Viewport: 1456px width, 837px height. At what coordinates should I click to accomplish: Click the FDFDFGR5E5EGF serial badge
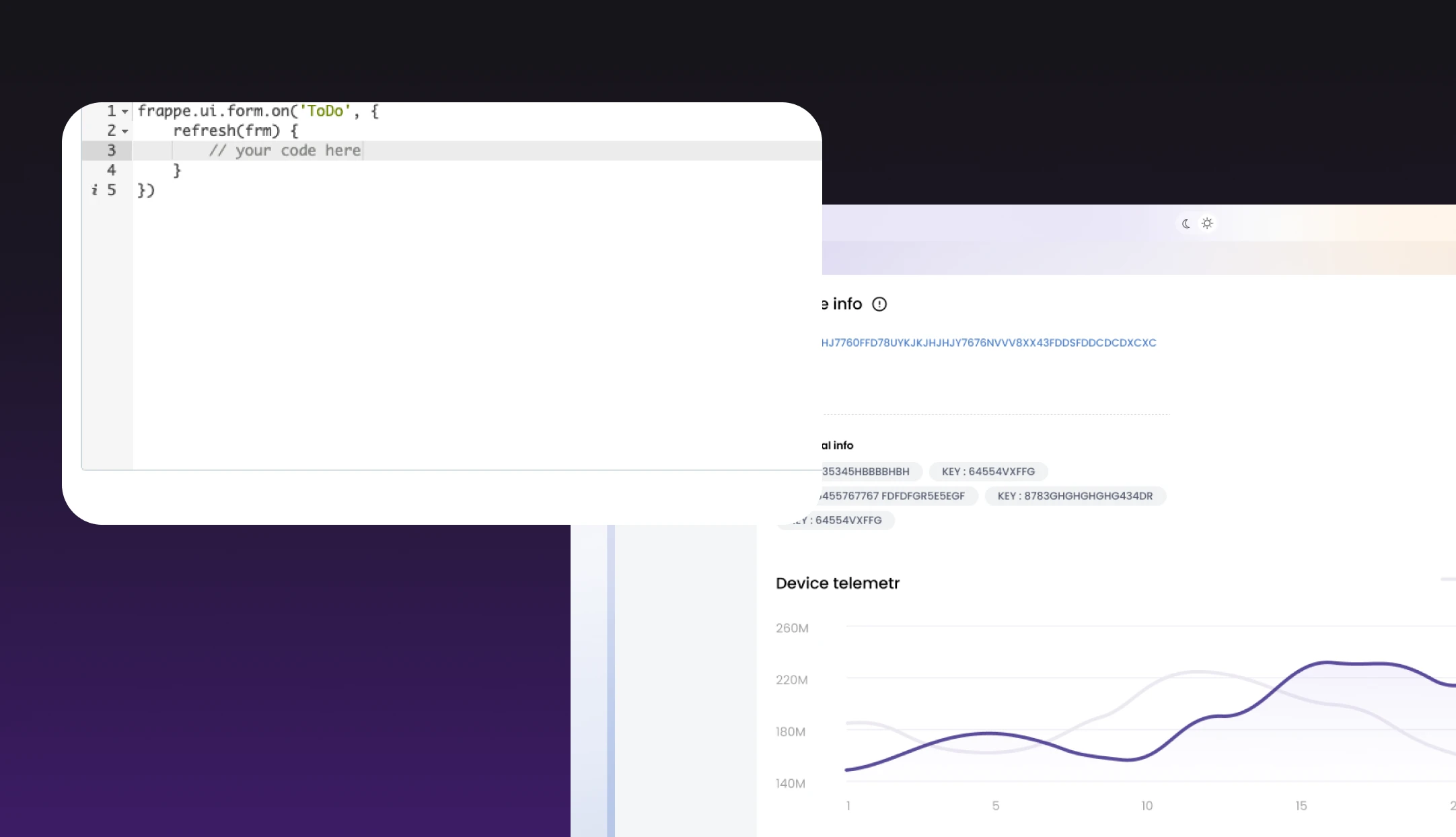895,496
